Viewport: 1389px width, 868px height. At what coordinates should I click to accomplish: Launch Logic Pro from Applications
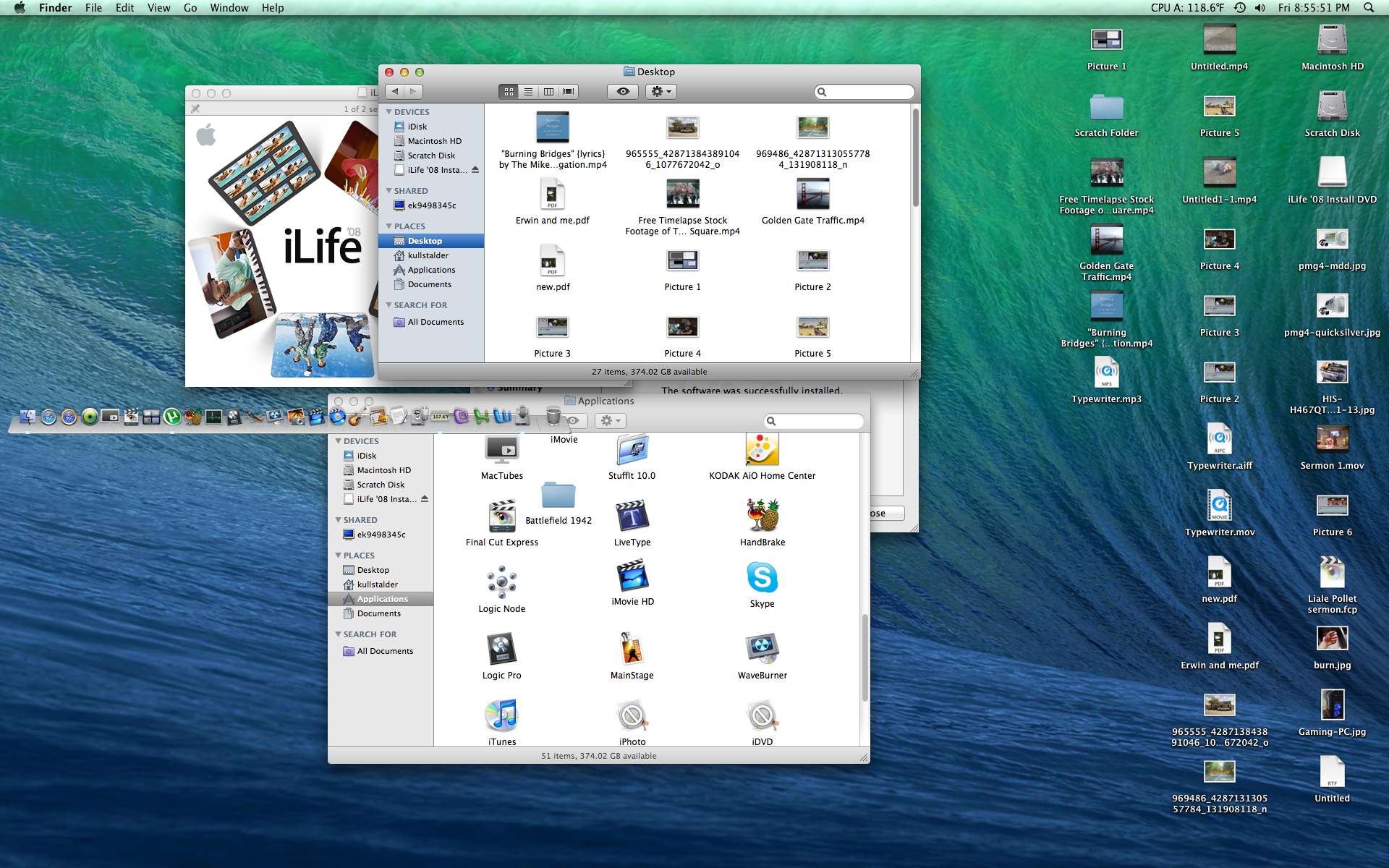click(501, 649)
